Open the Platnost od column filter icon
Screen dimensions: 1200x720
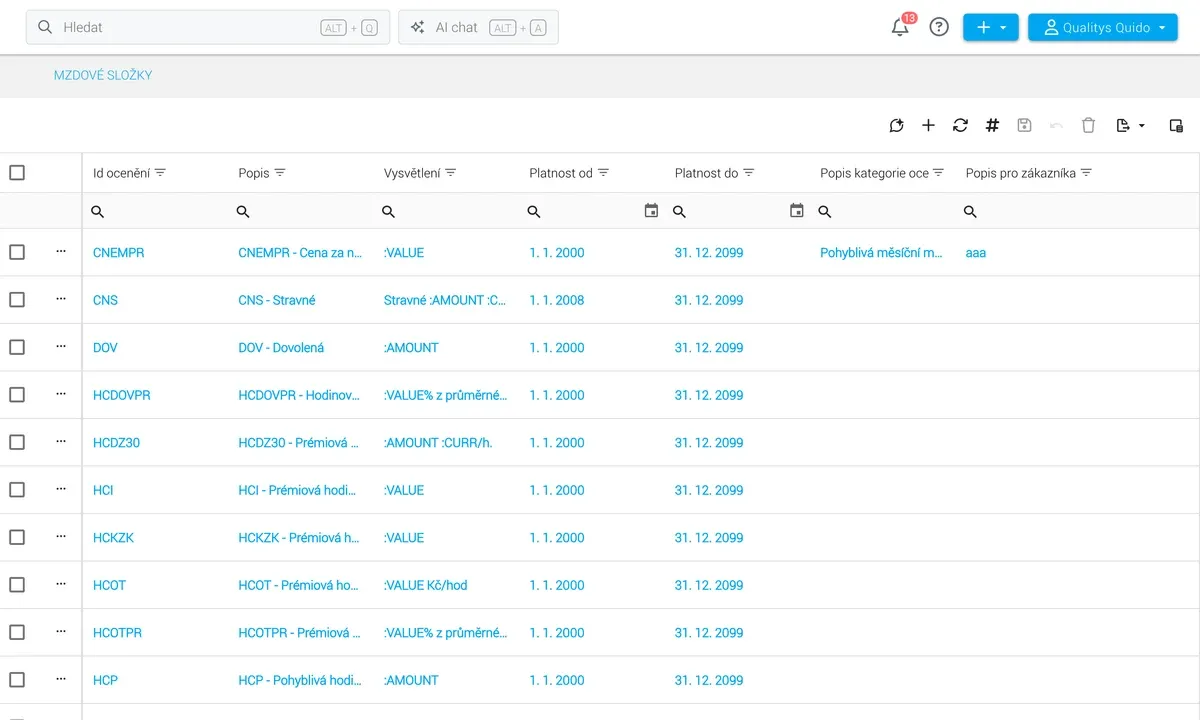(603, 173)
